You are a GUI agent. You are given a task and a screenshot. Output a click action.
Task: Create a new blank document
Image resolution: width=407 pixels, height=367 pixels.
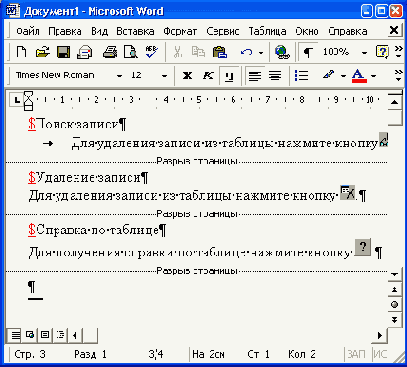[21, 52]
